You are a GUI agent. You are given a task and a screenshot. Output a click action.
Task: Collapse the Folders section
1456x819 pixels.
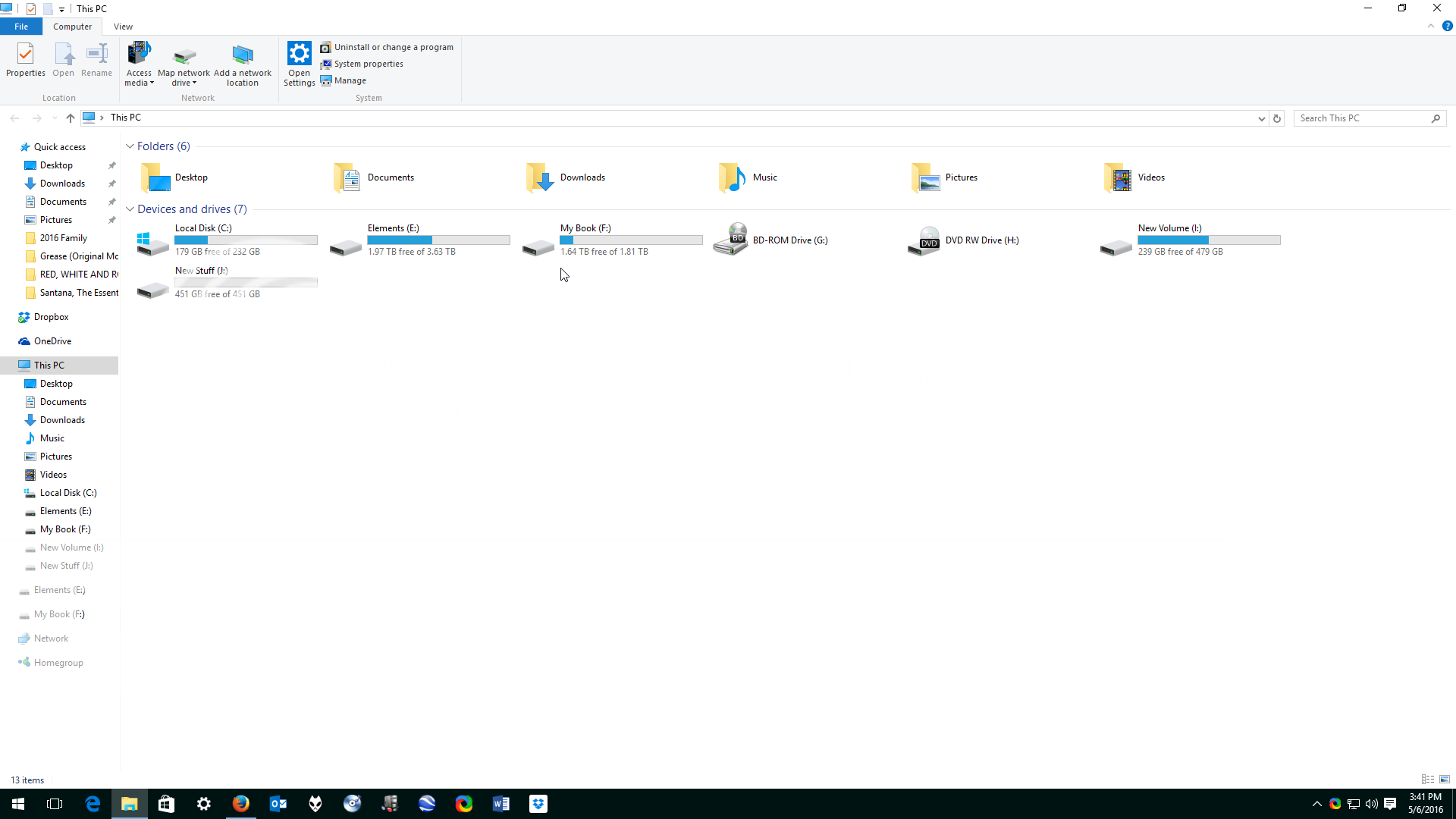(x=130, y=146)
